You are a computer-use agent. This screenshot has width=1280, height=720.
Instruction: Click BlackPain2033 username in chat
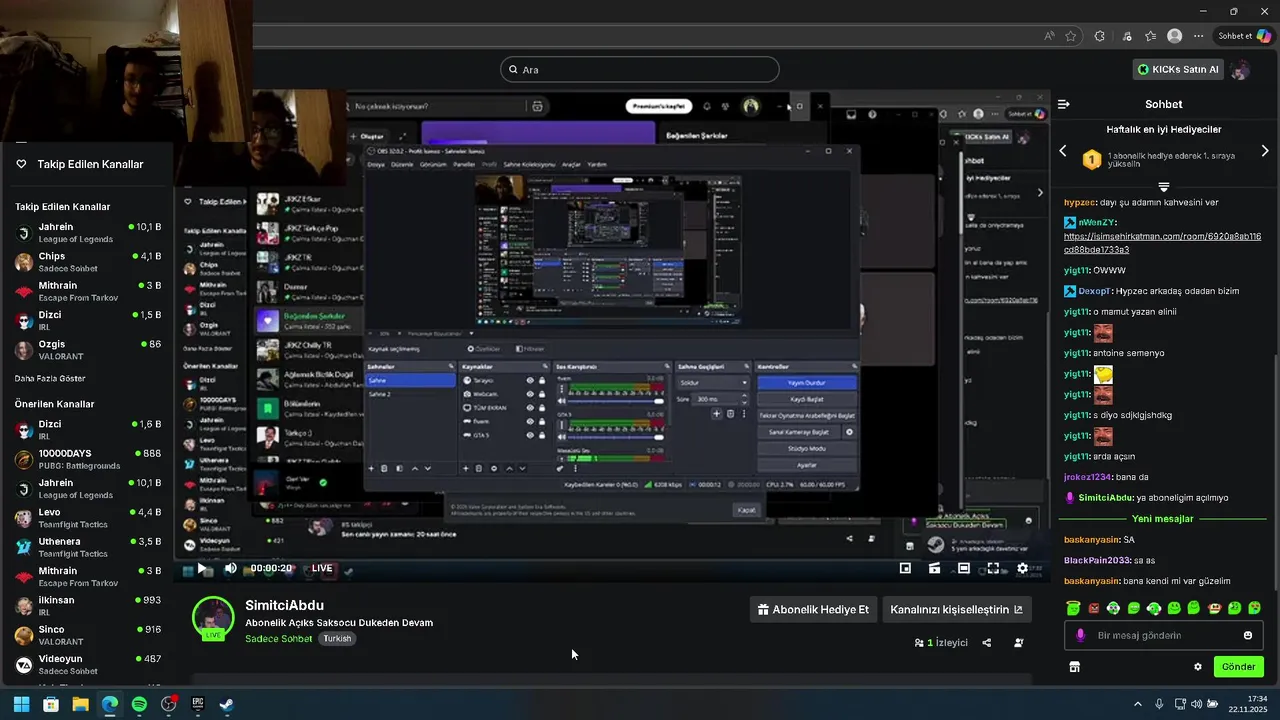pos(1097,560)
